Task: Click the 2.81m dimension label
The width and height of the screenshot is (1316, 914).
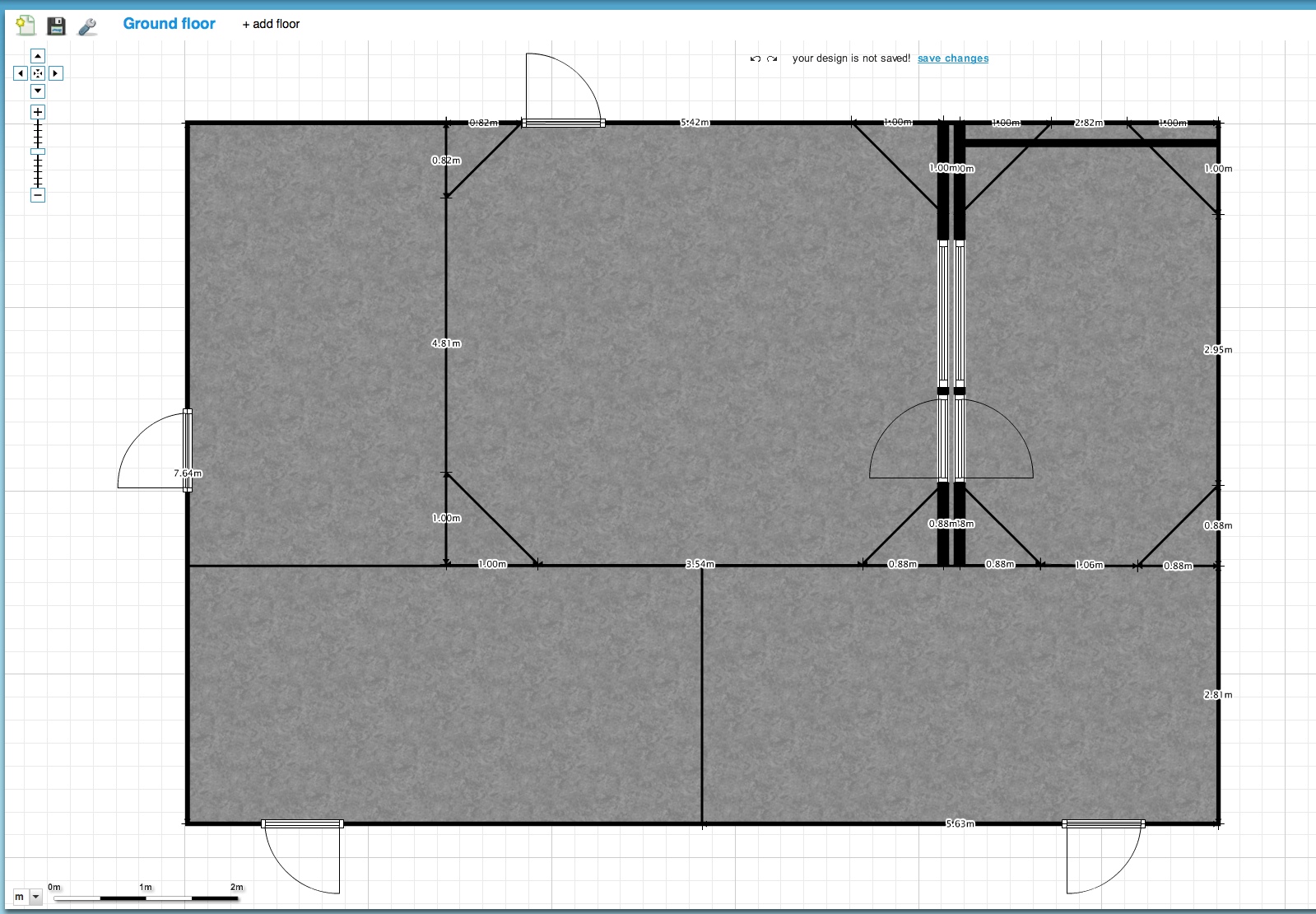Action: tap(1218, 695)
